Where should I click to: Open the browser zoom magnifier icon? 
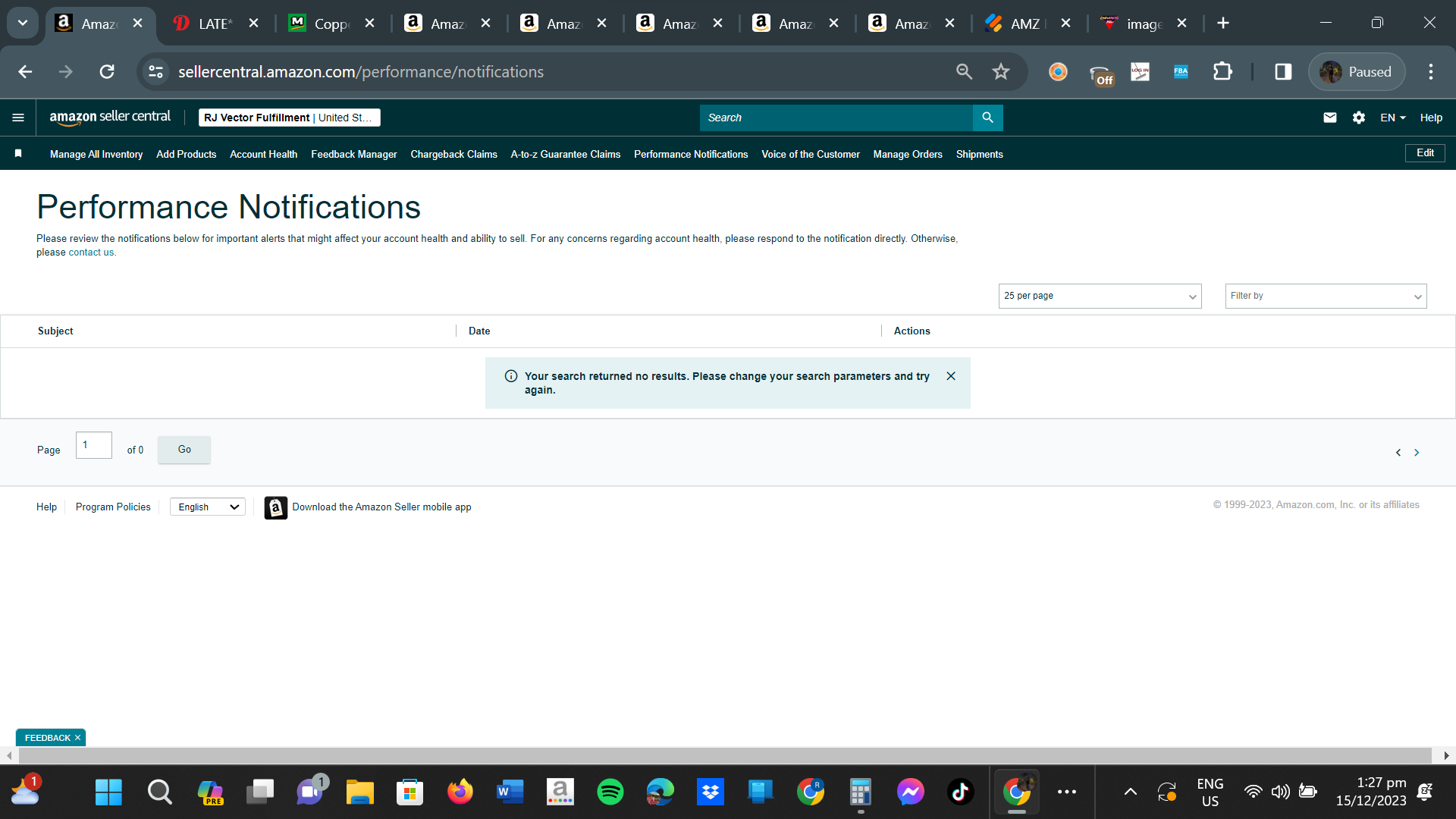(964, 72)
